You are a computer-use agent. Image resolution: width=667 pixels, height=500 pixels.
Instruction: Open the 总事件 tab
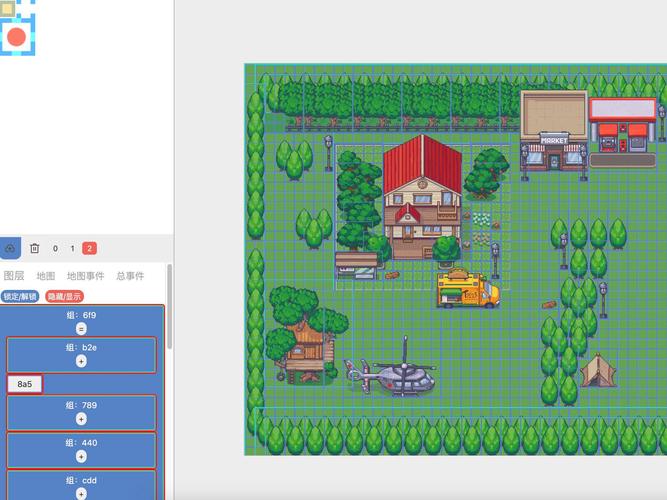coord(130,276)
